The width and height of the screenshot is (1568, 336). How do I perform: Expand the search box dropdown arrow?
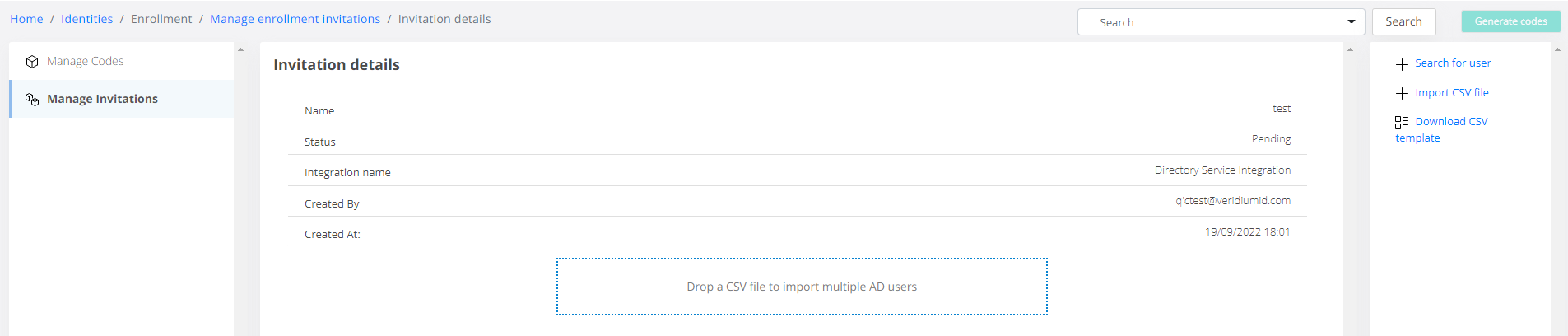1352,22
